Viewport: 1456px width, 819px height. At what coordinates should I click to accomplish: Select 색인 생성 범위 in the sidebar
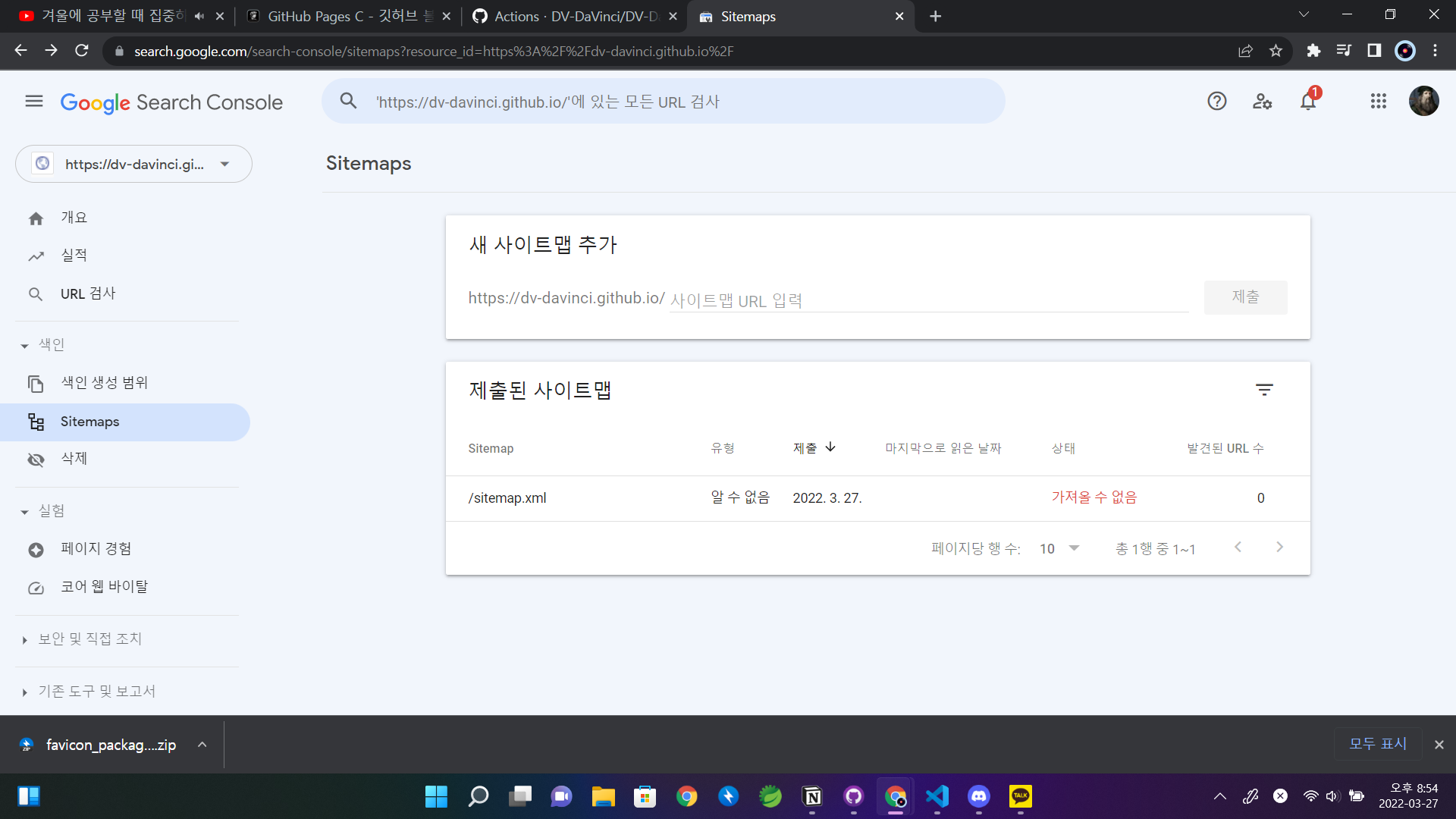105,383
